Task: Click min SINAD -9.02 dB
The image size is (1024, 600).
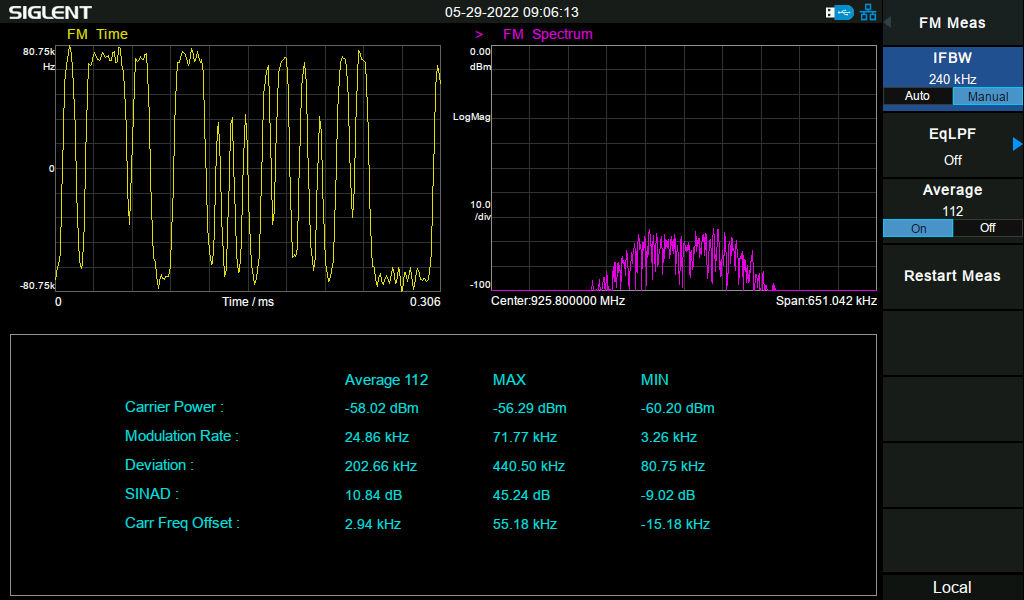Action: tap(667, 496)
